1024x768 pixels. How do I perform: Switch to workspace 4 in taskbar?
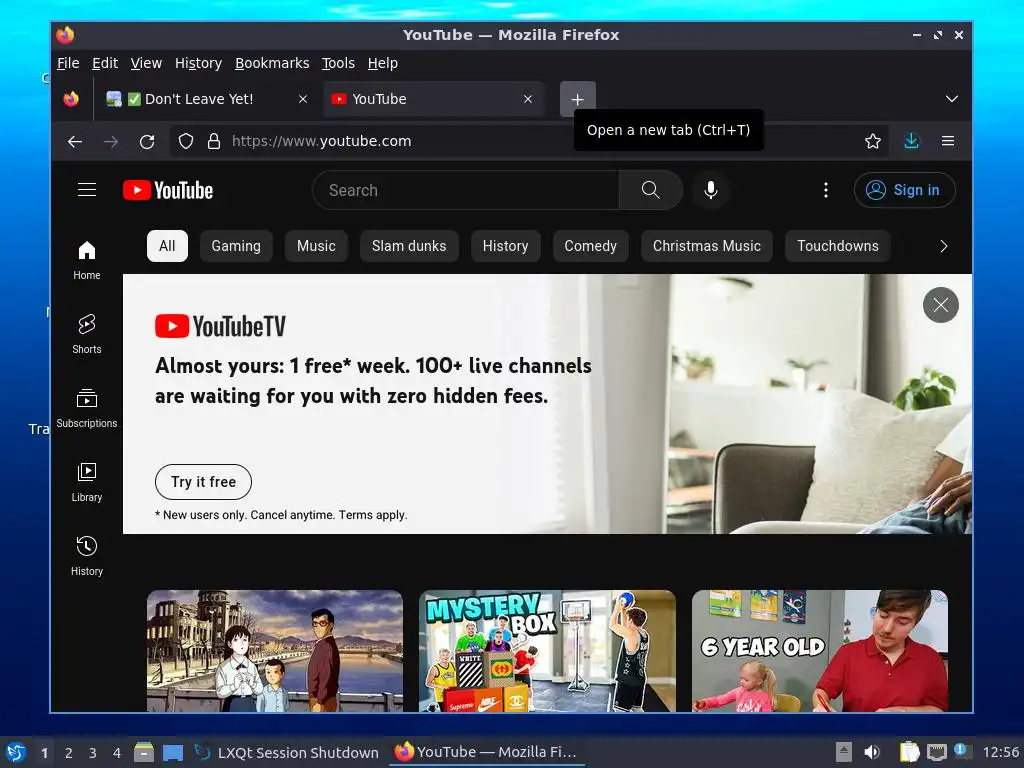117,753
